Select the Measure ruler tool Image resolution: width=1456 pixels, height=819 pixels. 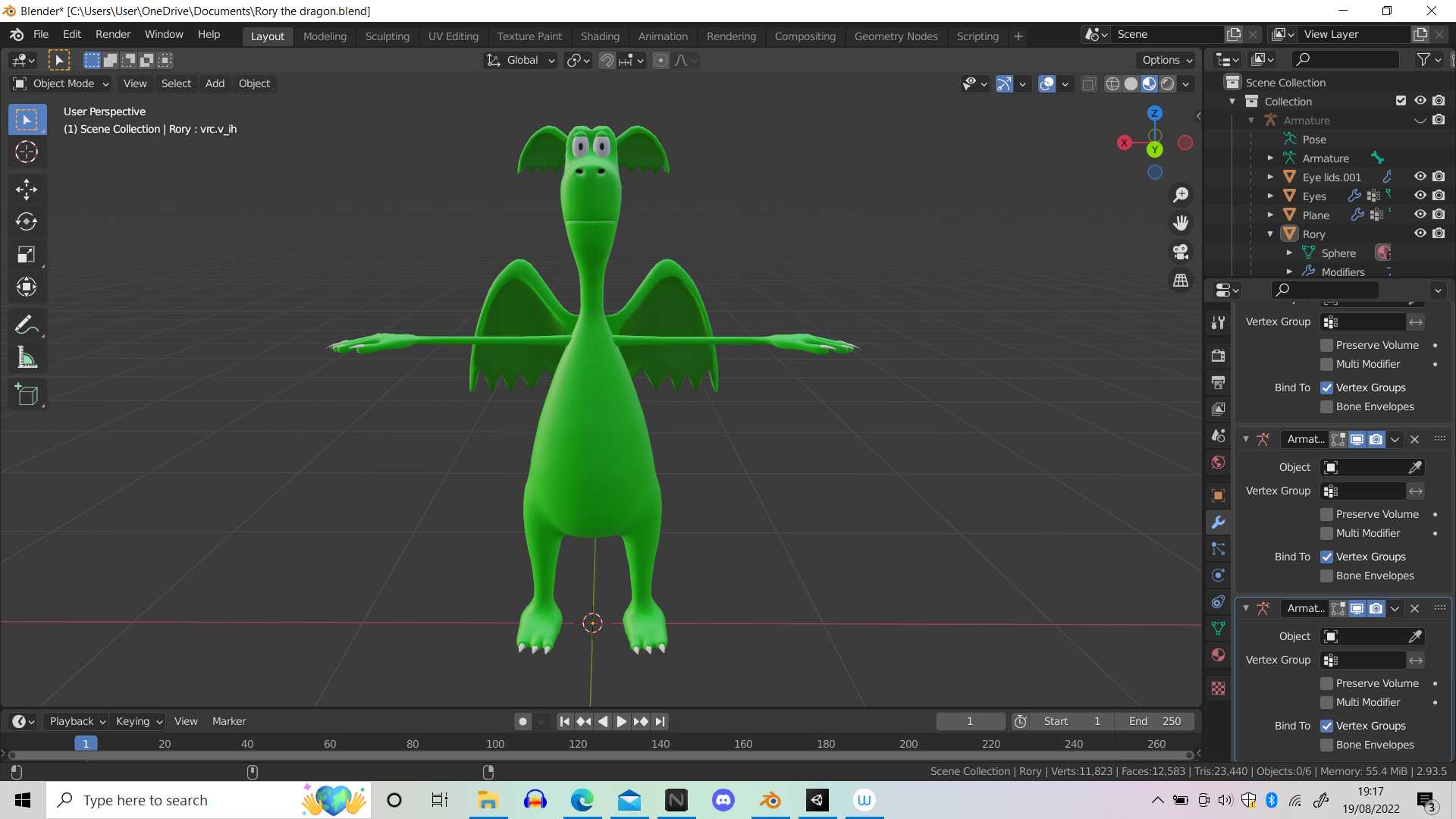point(27,357)
